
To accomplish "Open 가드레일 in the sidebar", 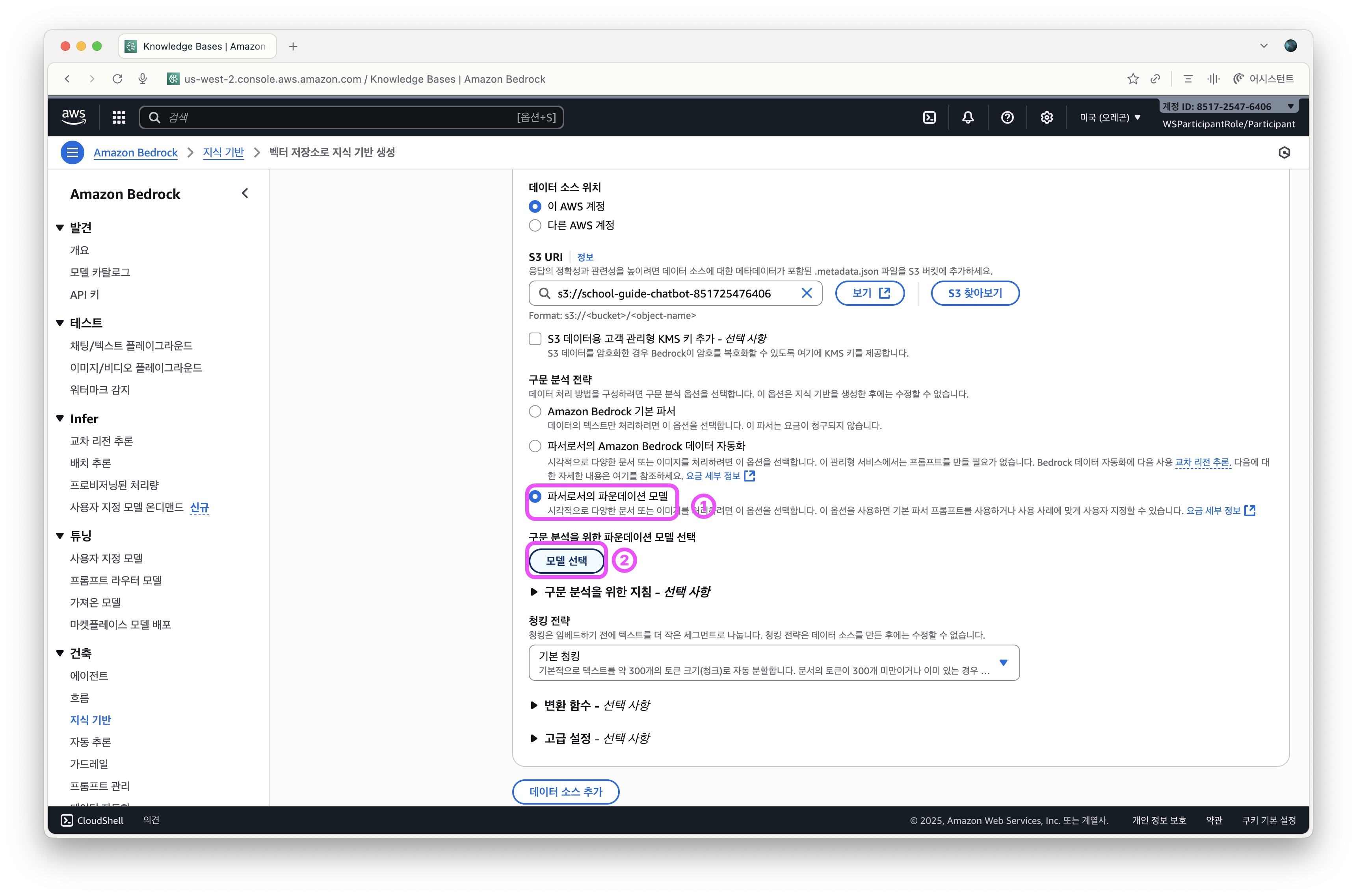I will 89,764.
